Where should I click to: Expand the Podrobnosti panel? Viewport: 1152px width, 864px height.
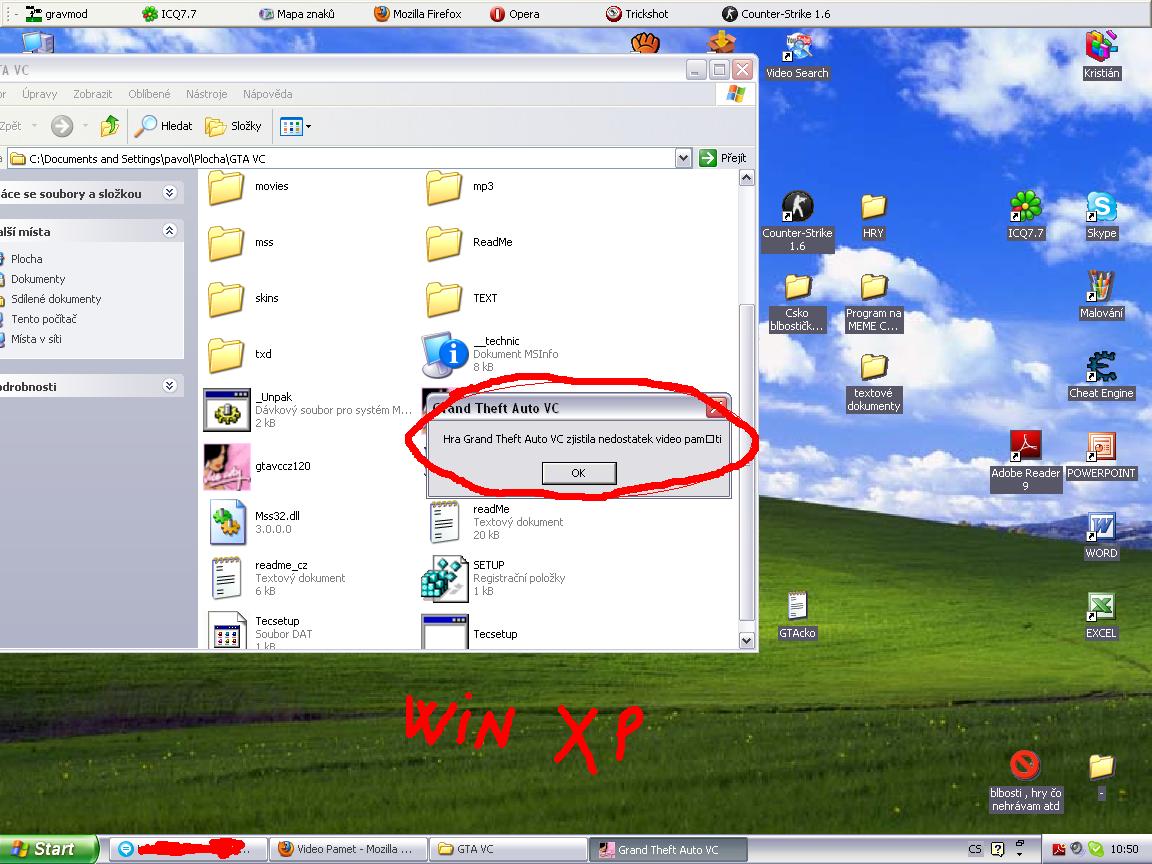(x=170, y=386)
